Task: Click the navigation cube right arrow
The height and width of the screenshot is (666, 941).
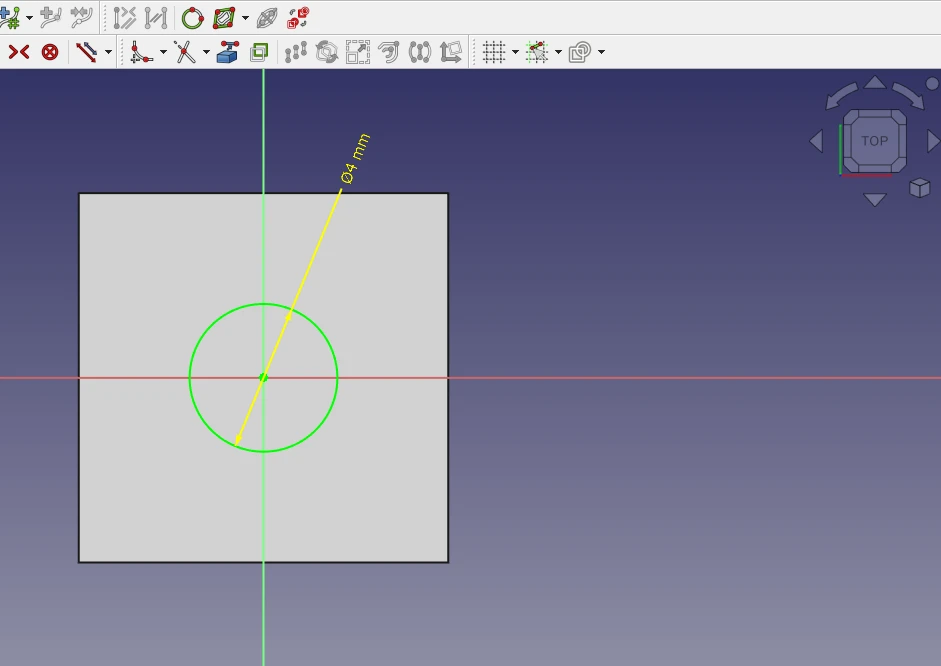Action: [933, 141]
